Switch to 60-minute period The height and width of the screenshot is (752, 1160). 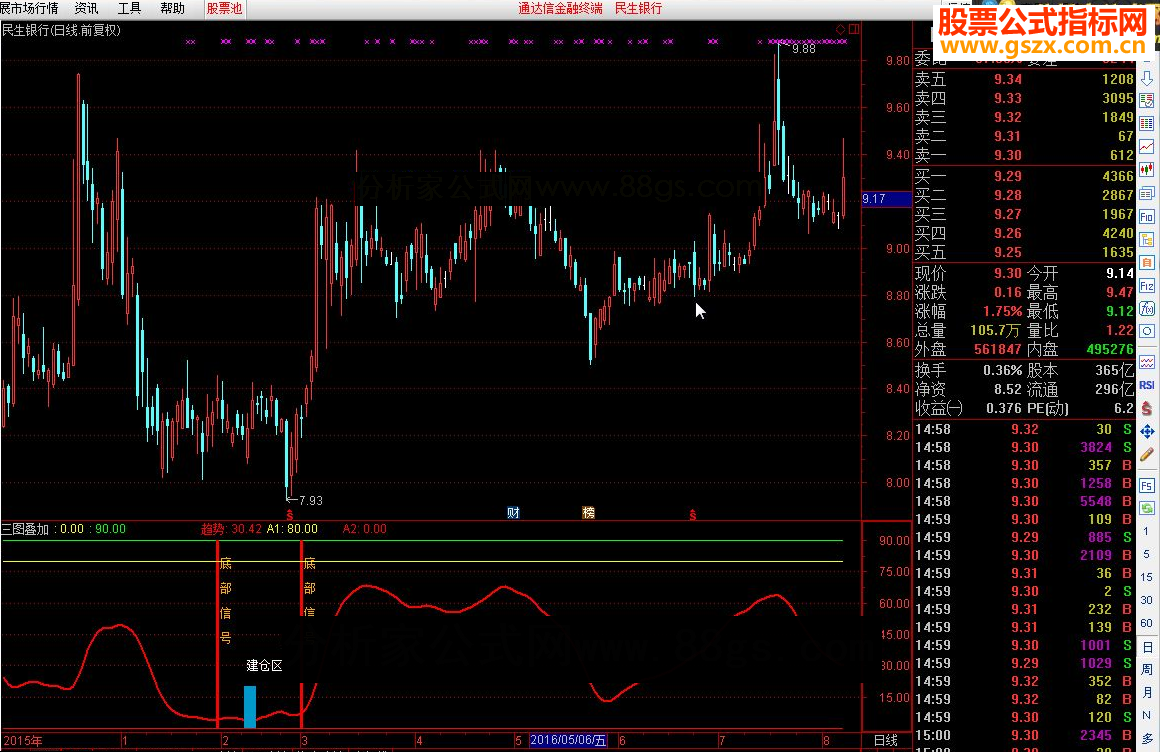(x=1146, y=623)
